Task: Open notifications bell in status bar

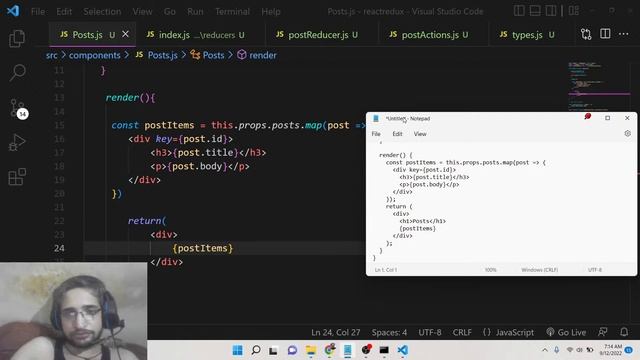Action: coord(624,332)
